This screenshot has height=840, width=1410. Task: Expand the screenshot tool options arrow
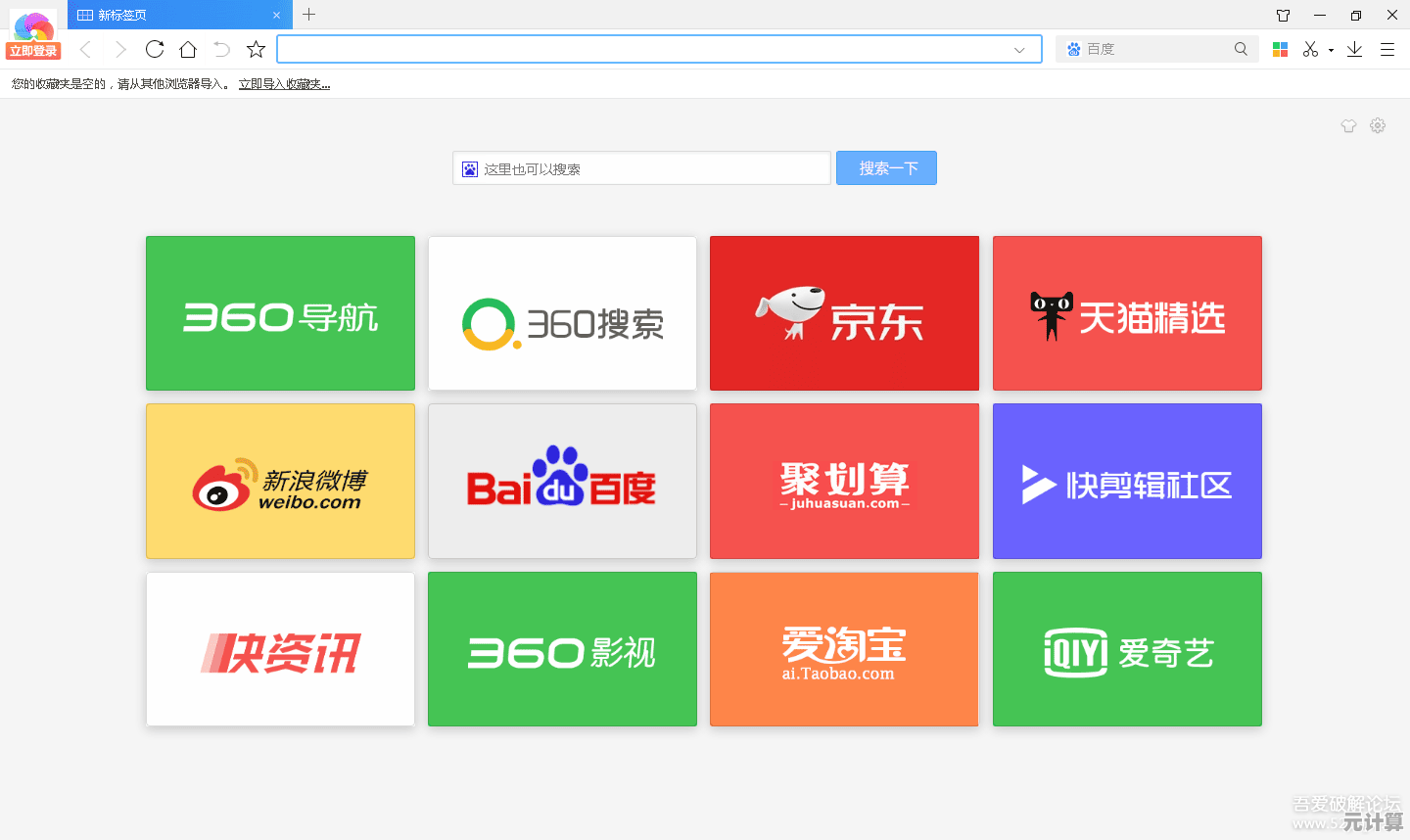pyautogui.click(x=1331, y=50)
